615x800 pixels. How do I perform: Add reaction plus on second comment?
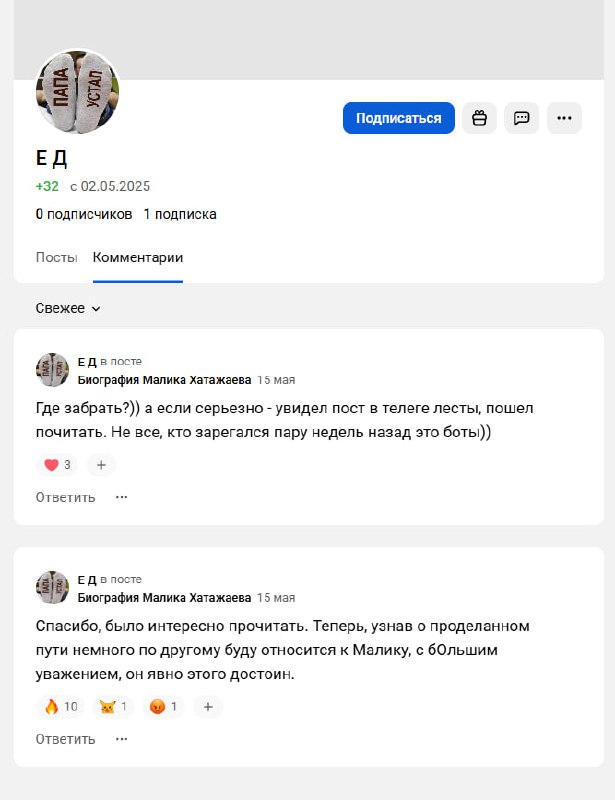[207, 707]
